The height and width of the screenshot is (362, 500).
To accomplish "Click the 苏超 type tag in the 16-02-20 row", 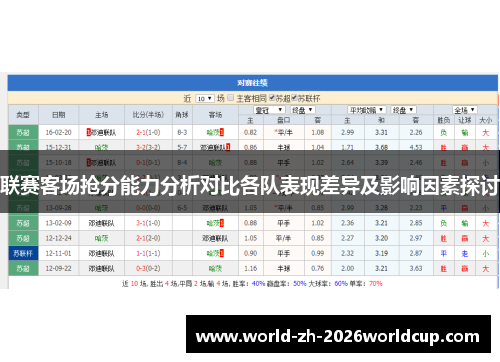I will (23, 132).
